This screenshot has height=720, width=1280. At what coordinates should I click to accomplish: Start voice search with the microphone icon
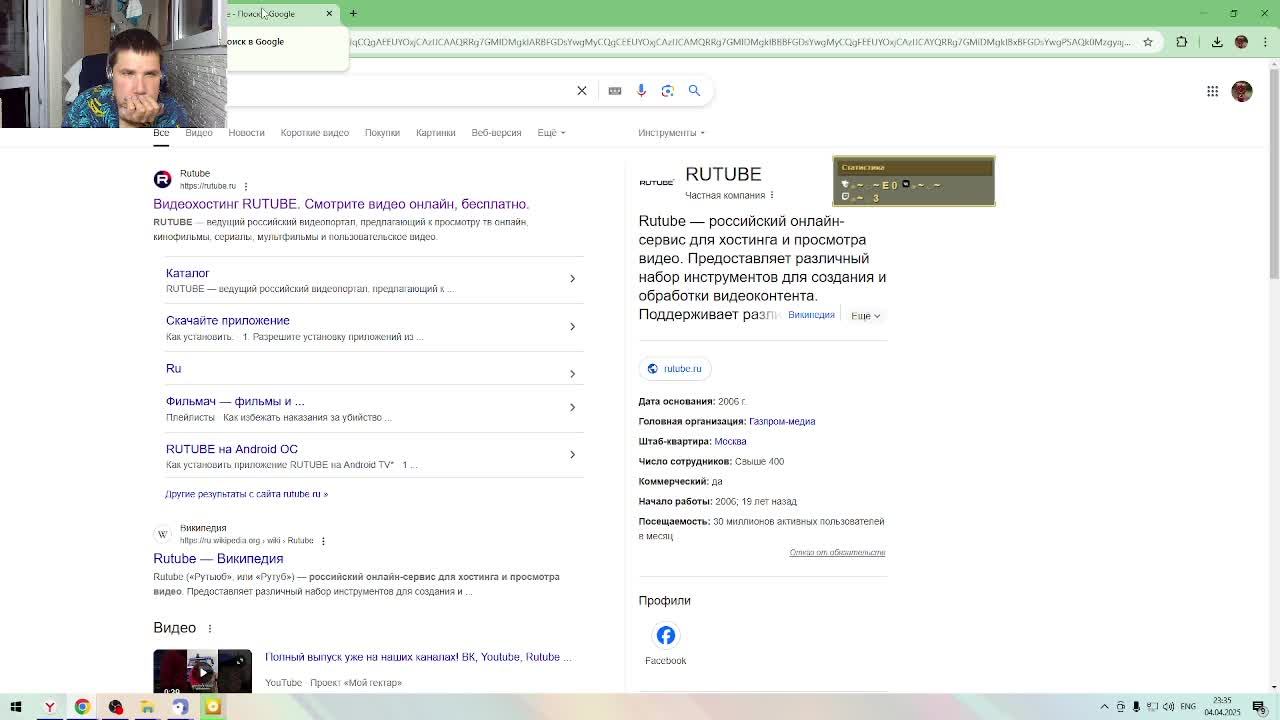pos(641,91)
